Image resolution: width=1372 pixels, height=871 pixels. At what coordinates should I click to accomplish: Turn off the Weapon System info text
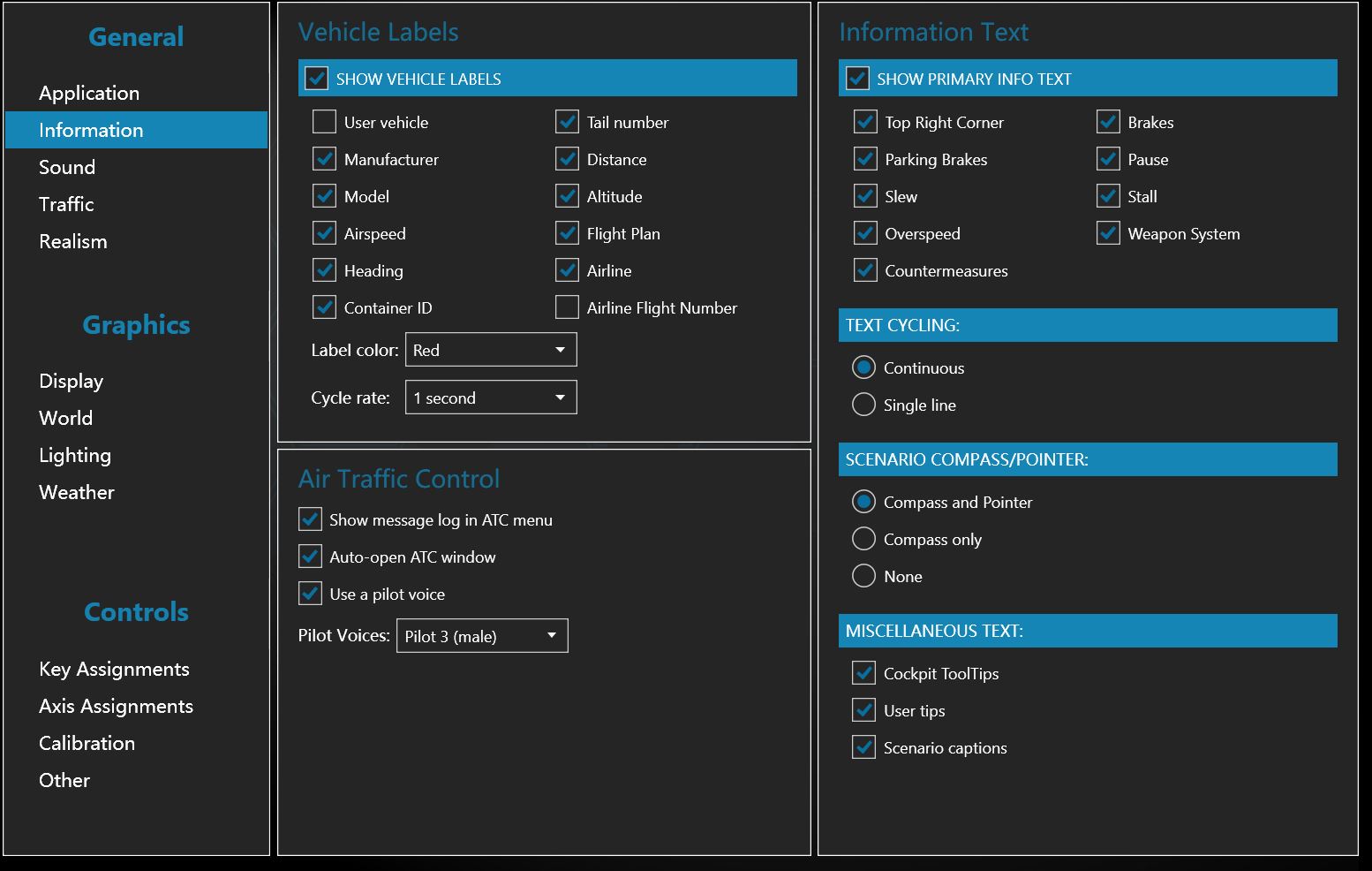[x=1108, y=233]
